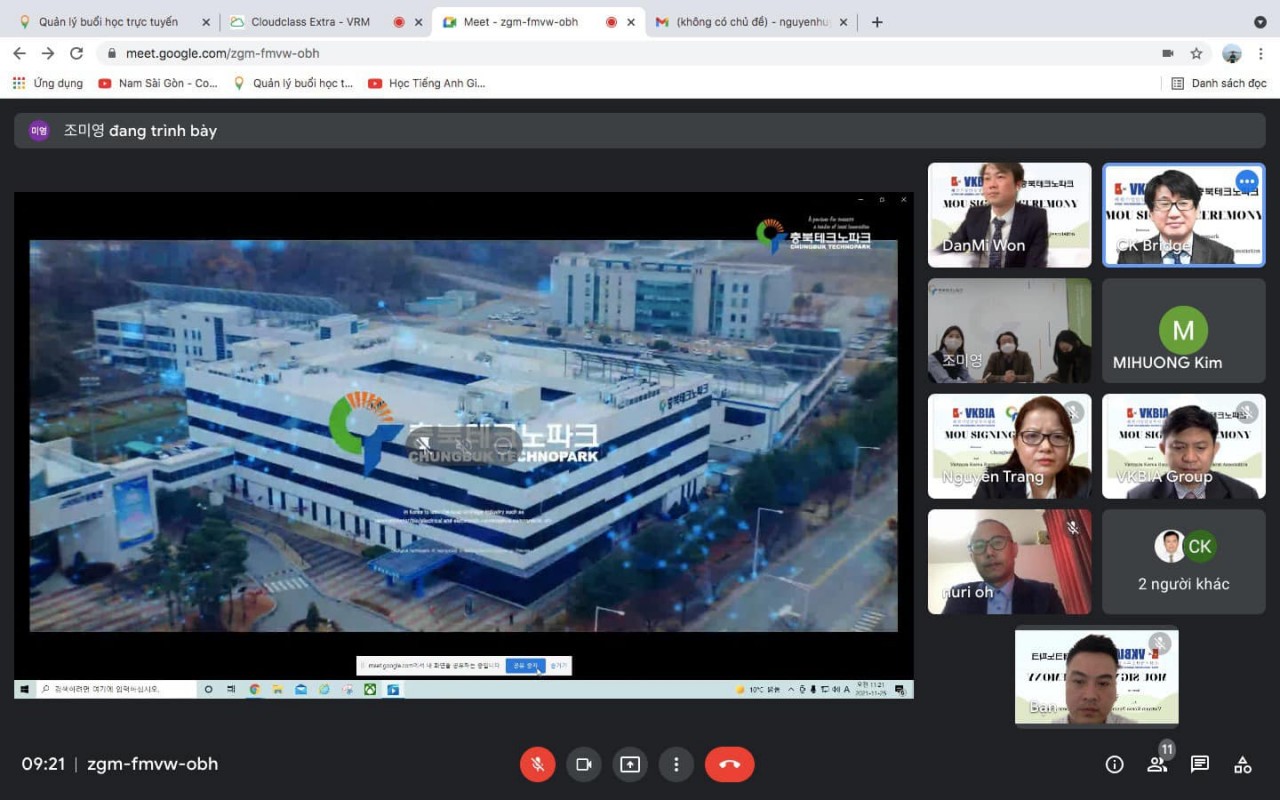Bookmark this page with the star icon
This screenshot has width=1280, height=800.
[x=1196, y=53]
